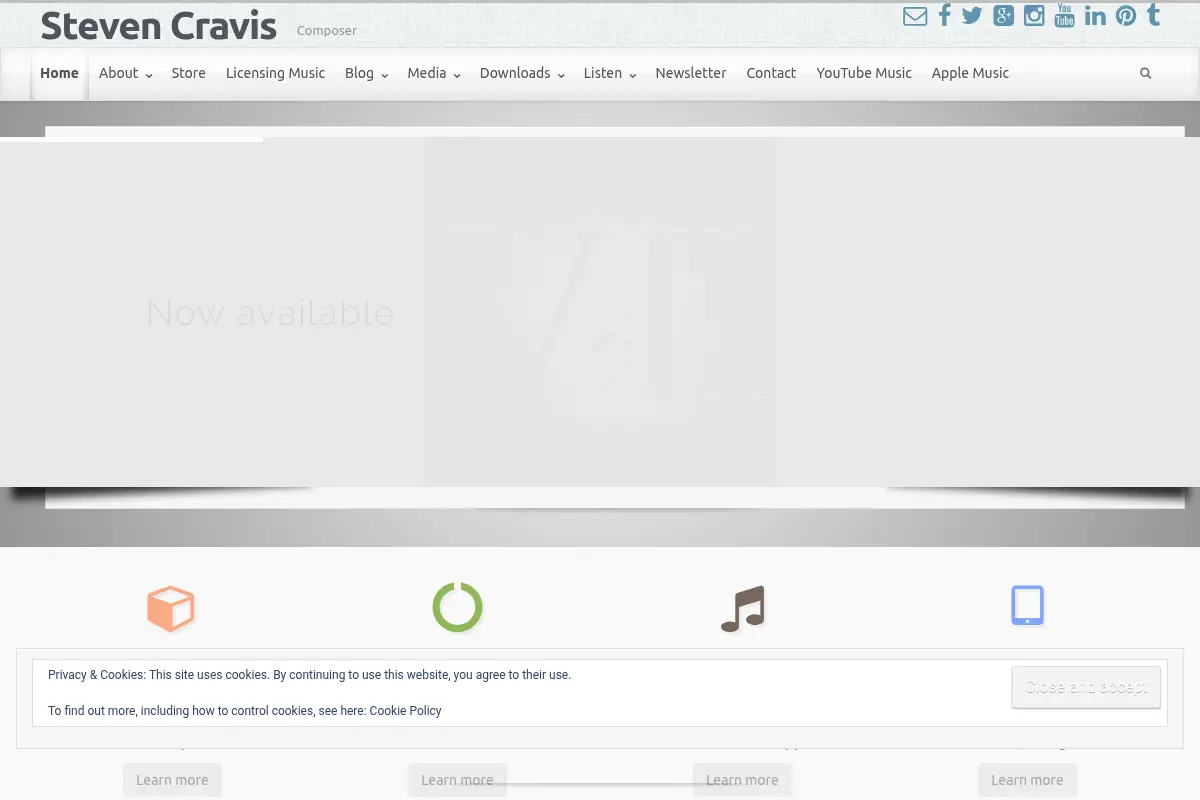The width and height of the screenshot is (1200, 800).
Task: Open the search magnifier icon
Action: click(1145, 73)
